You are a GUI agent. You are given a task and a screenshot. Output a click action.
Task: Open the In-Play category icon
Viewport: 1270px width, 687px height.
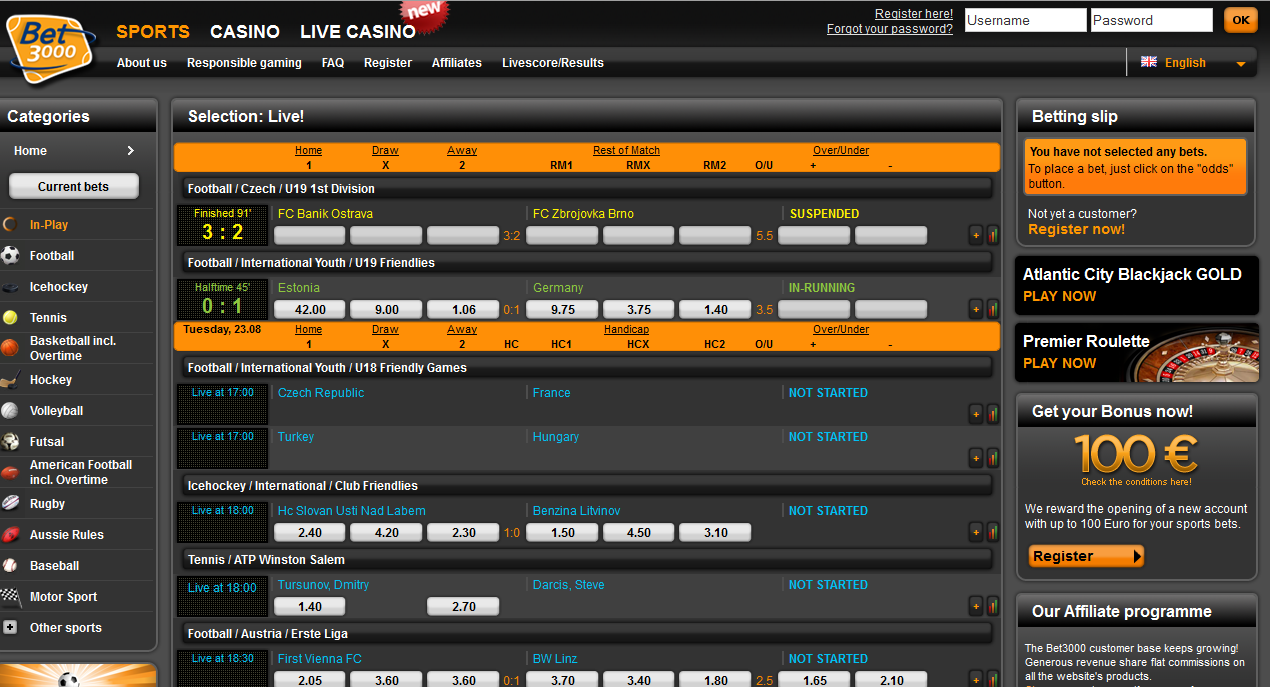pyautogui.click(x=10, y=225)
